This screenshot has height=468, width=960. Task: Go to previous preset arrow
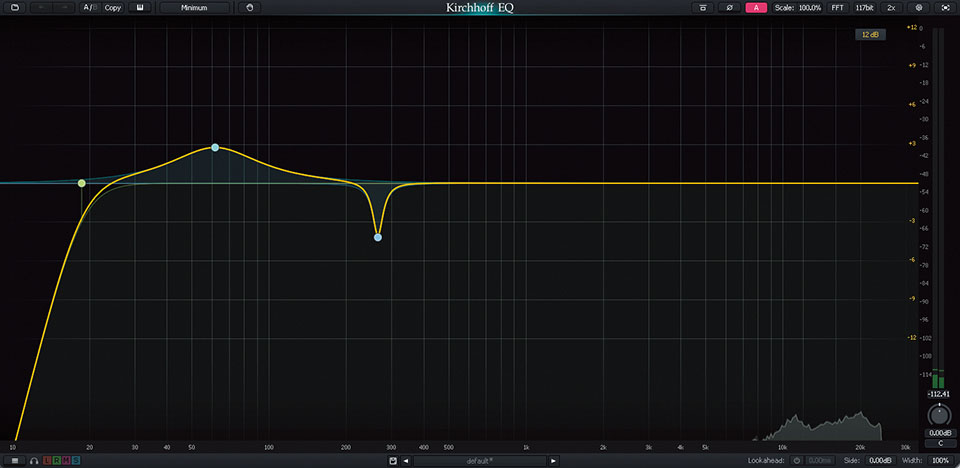(405, 461)
